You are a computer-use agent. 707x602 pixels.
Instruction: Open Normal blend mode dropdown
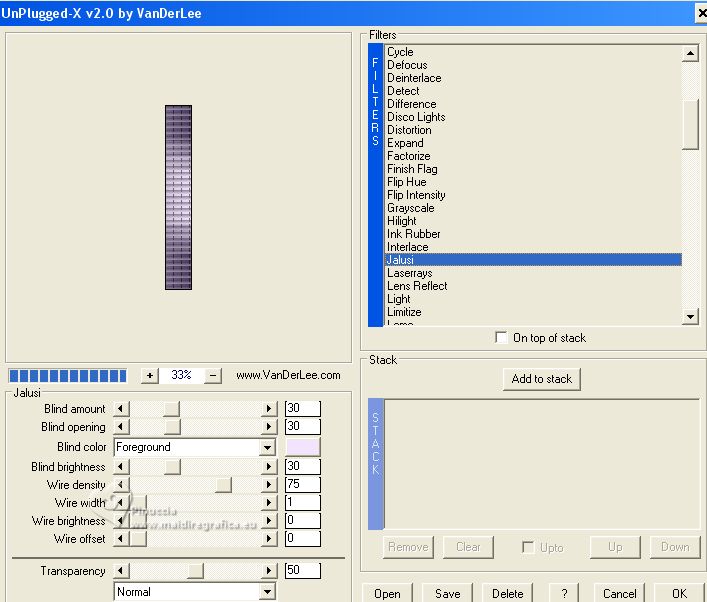(x=267, y=592)
